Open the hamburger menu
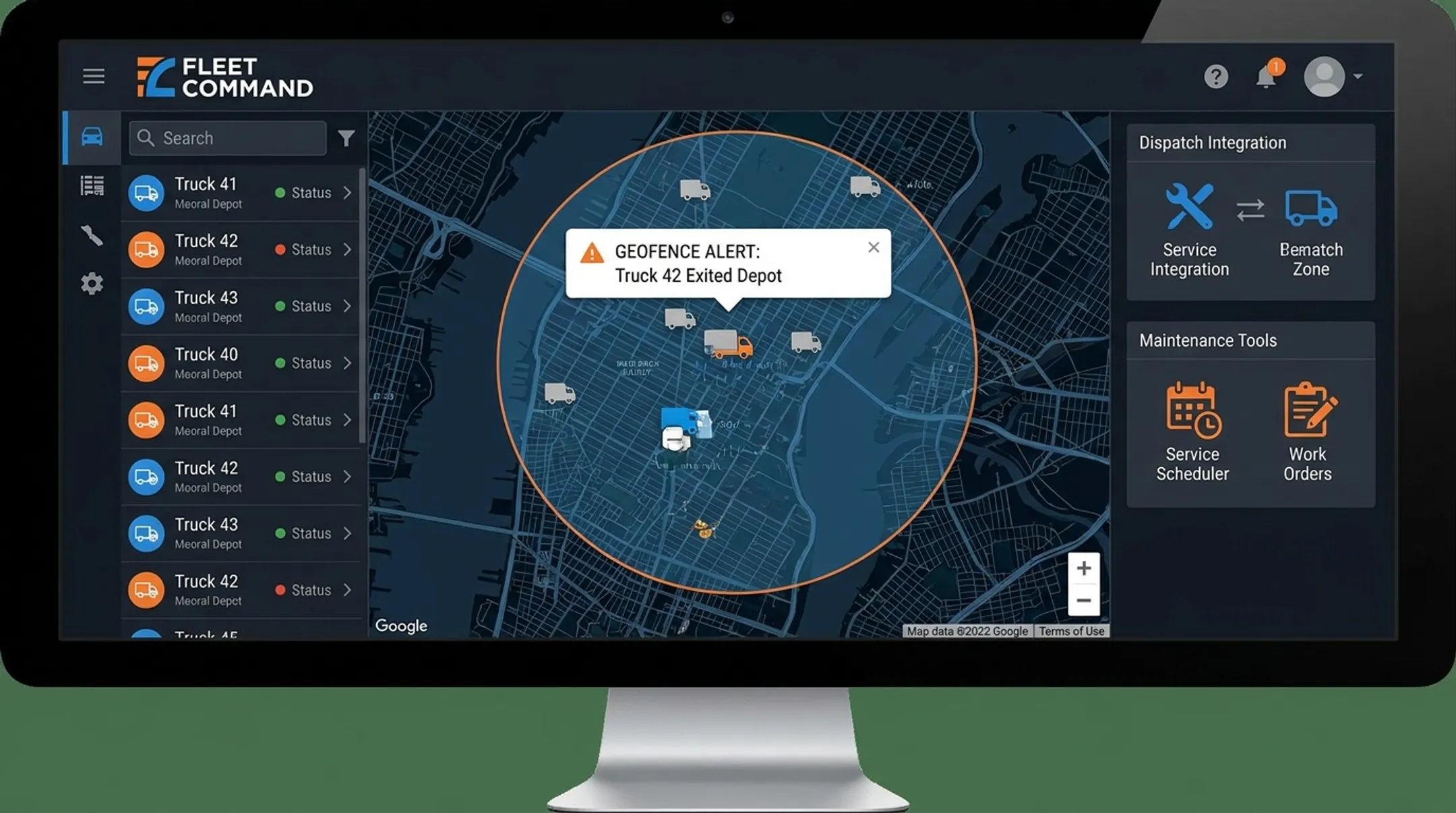This screenshot has width=1456, height=813. click(94, 76)
